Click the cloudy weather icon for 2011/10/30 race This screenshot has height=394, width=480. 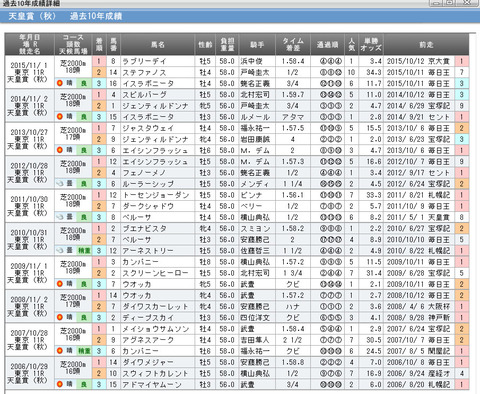60,217
